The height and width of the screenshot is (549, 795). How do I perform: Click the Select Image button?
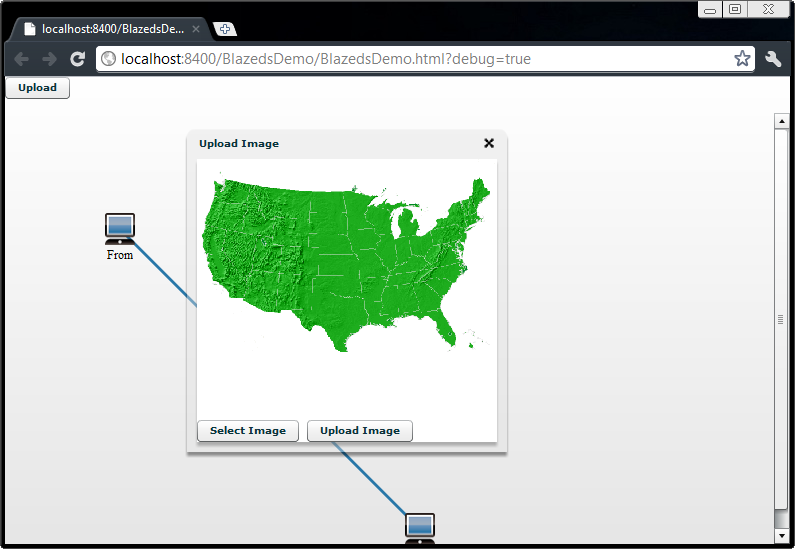point(248,431)
